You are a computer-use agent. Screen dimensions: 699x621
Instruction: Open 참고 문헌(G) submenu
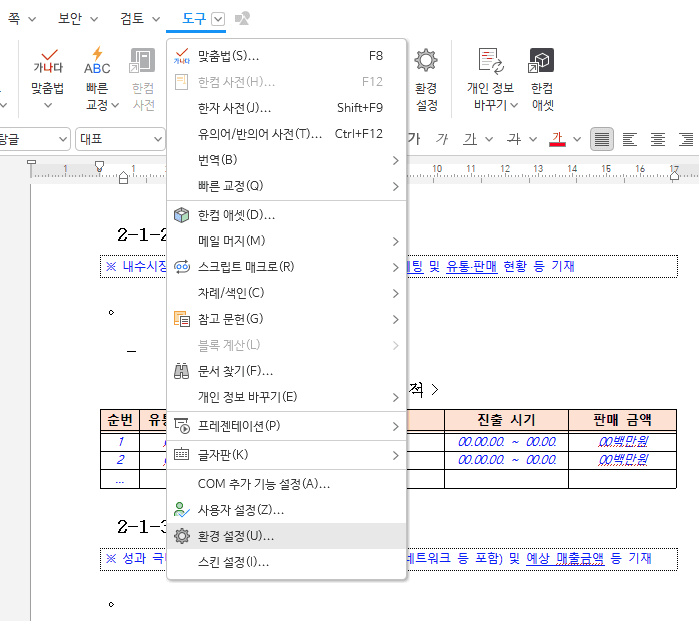click(286, 319)
